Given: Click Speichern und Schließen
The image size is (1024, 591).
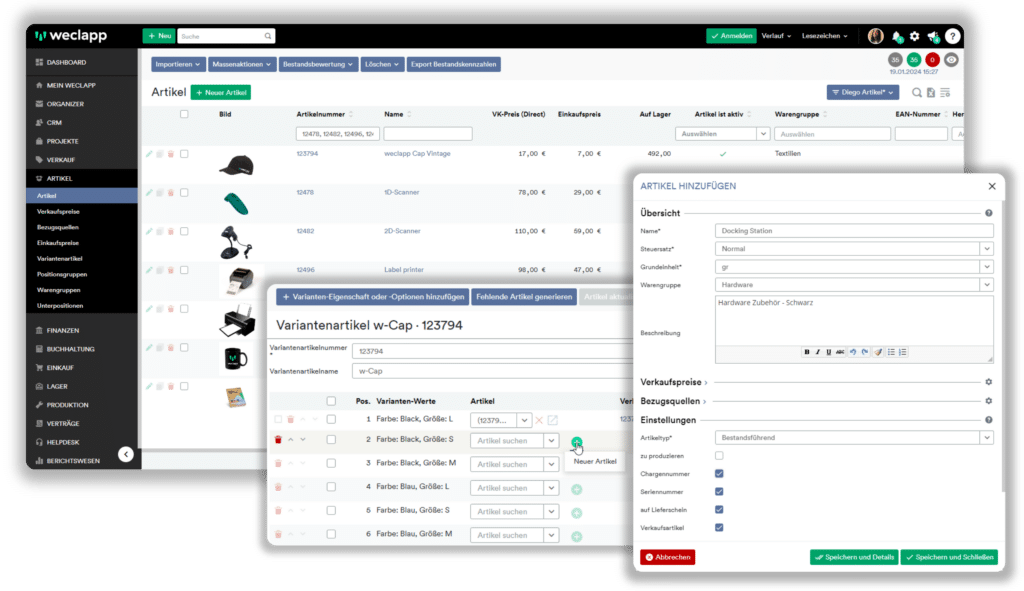Looking at the screenshot, I should click(950, 557).
